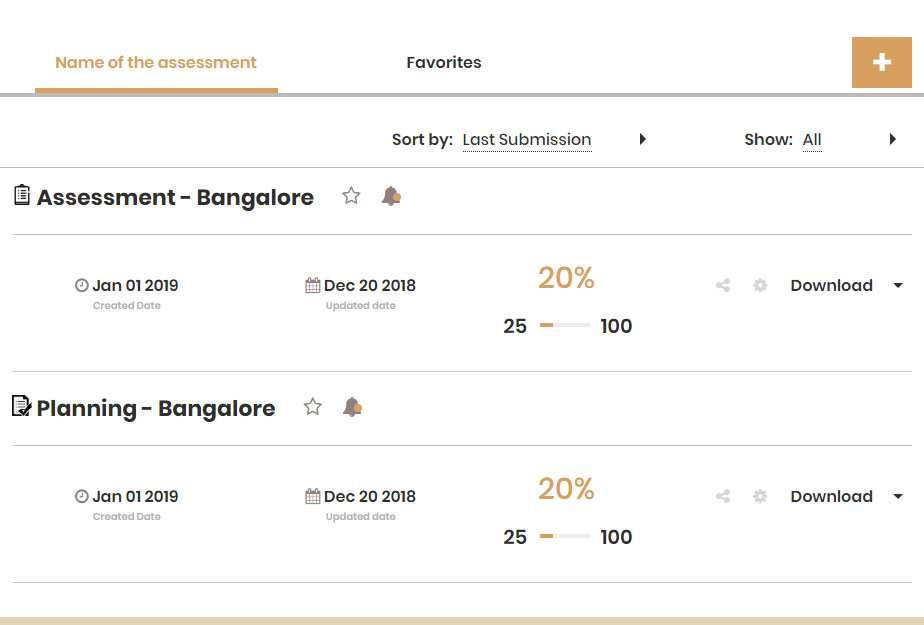Viewport: 924px width, 625px height.
Task: Toggle notification bell for Assessment - Bangalore
Action: click(391, 196)
